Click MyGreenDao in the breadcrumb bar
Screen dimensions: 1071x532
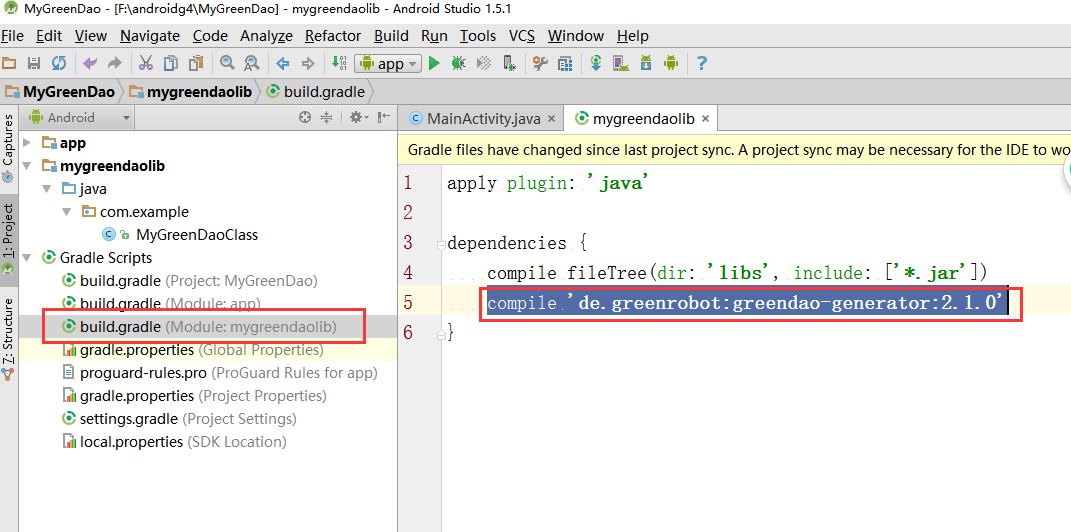point(61,92)
